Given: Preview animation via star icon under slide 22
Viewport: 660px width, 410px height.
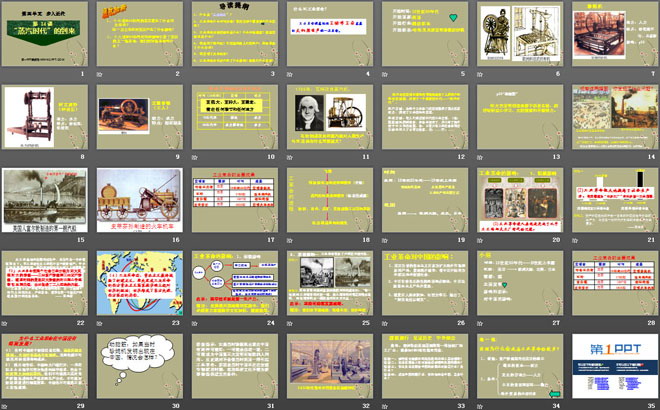Looking at the screenshot, I should pyautogui.click(x=5, y=323).
